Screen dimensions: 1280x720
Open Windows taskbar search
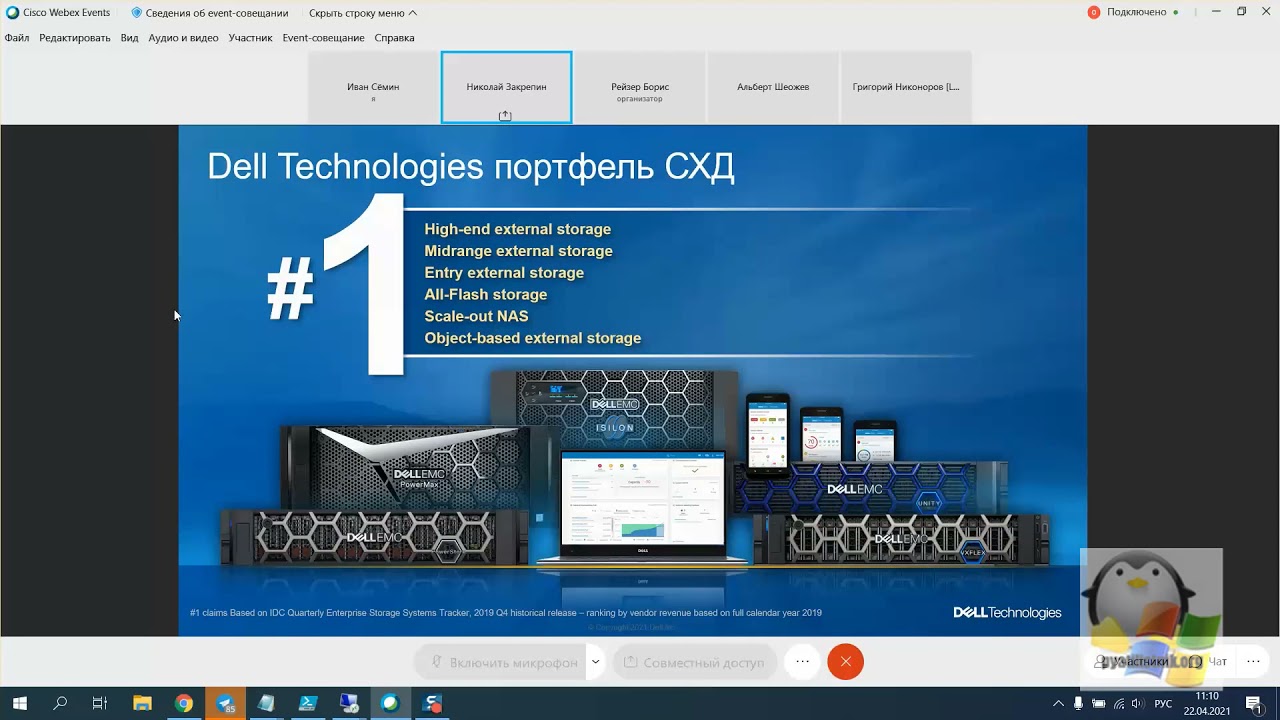point(60,703)
